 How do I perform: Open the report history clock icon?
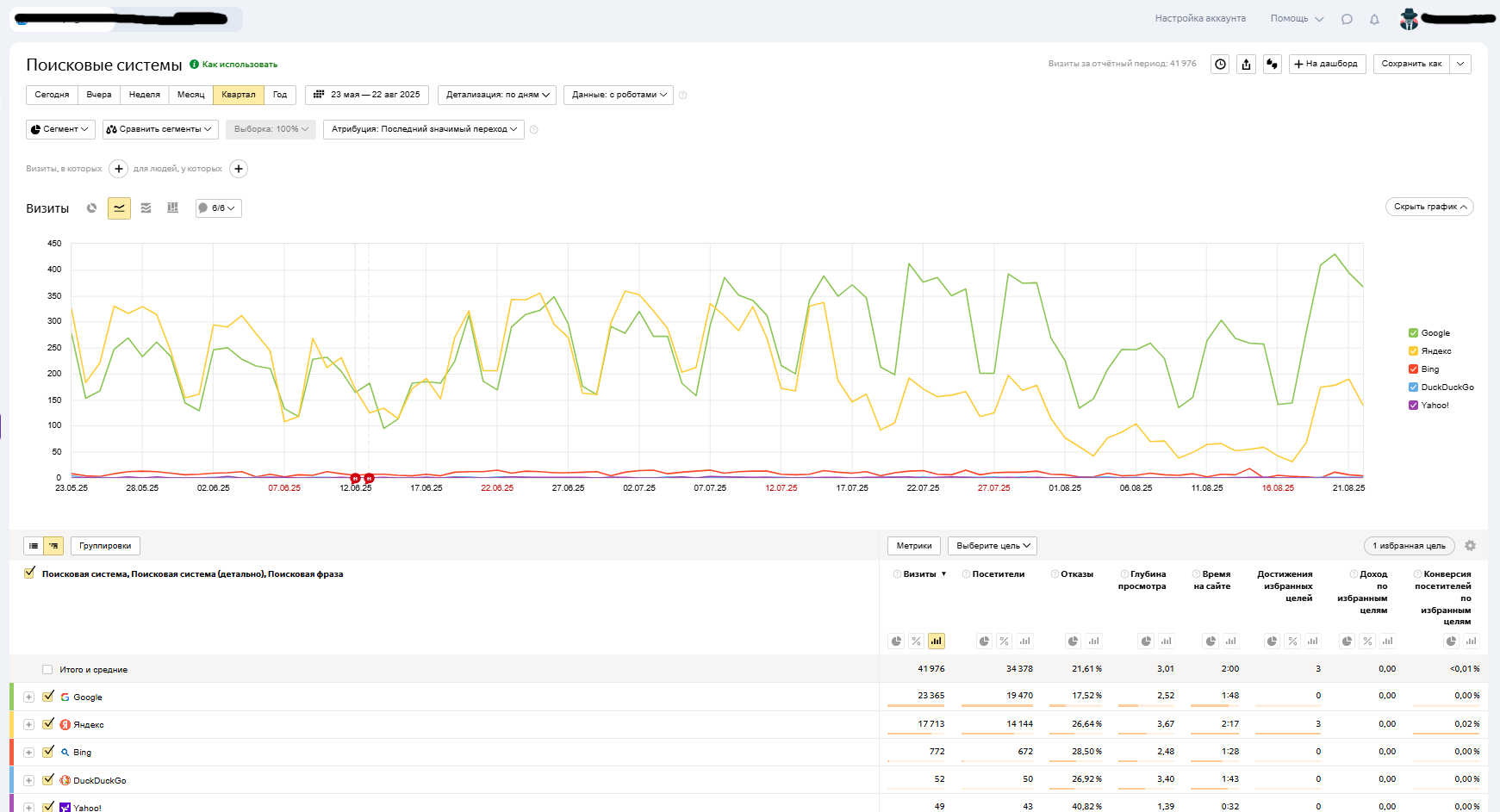[1220, 64]
